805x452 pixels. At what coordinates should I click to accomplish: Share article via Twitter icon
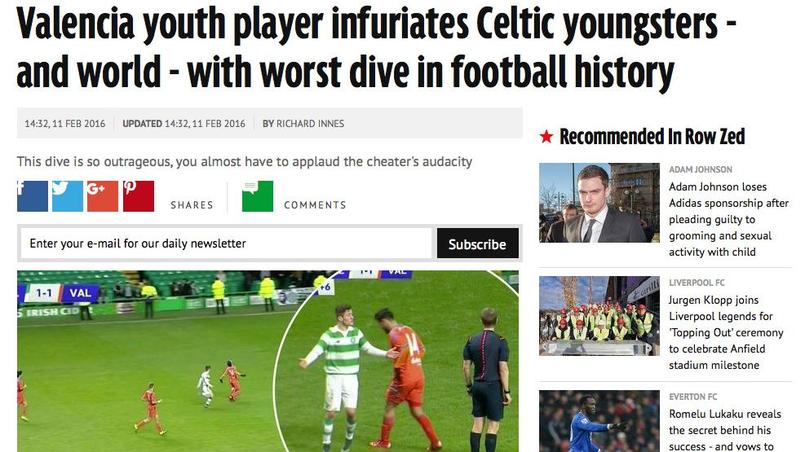[x=67, y=196]
